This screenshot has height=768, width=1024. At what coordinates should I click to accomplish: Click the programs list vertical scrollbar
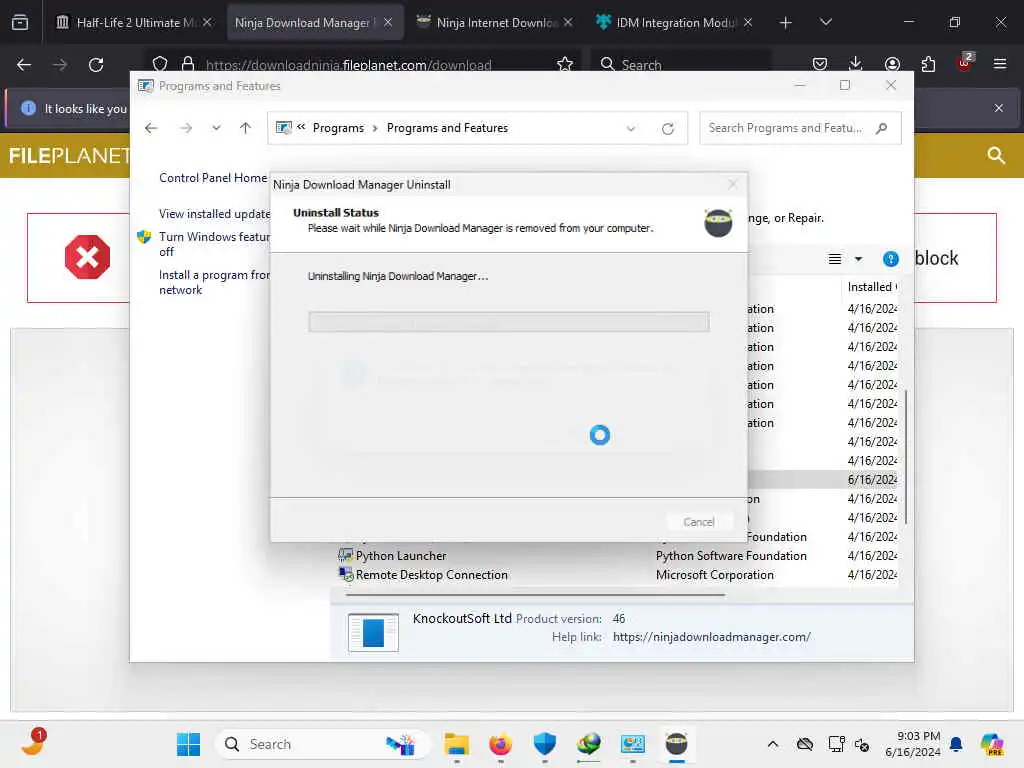pyautogui.click(x=906, y=457)
